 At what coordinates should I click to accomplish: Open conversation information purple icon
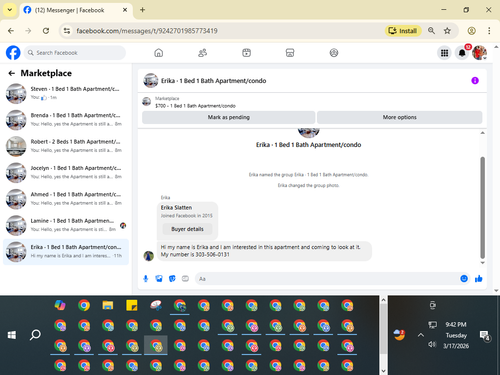coord(475,81)
